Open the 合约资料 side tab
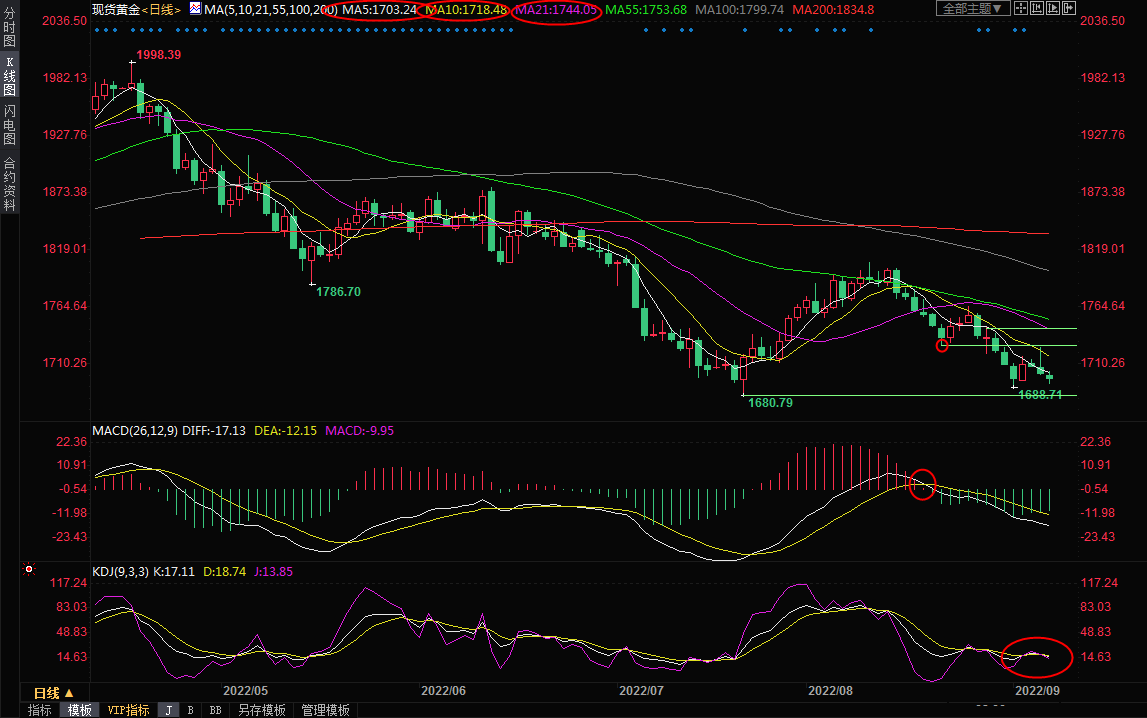The image size is (1147, 718). tap(9, 184)
